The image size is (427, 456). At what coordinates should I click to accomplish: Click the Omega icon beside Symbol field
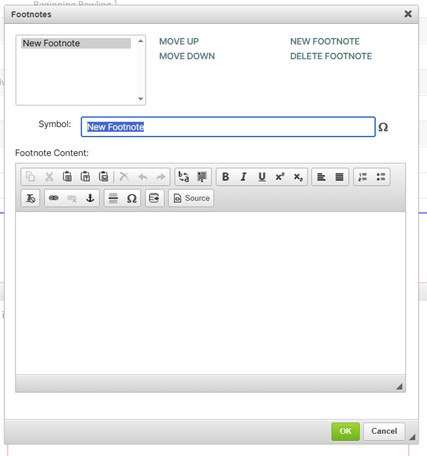[383, 127]
